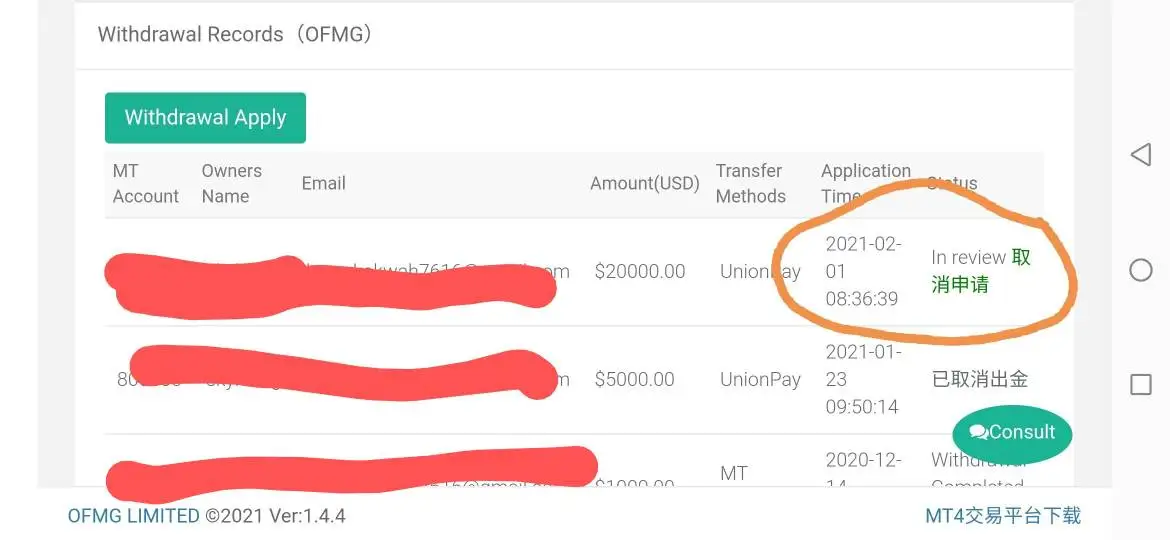This screenshot has height=540, width=1170.
Task: Select the Owners Name column header
Action: (231, 184)
